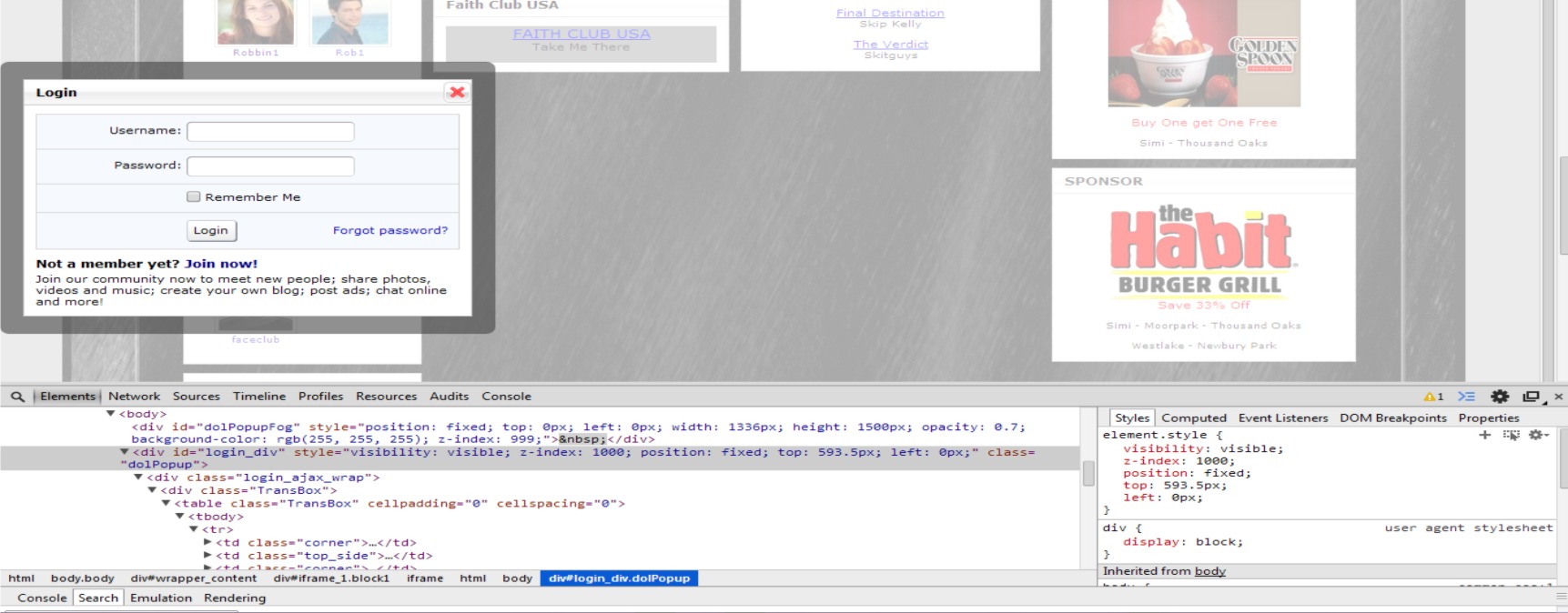Open the drawer Rendering tab
The width and height of the screenshot is (1568, 613).
(x=235, y=598)
